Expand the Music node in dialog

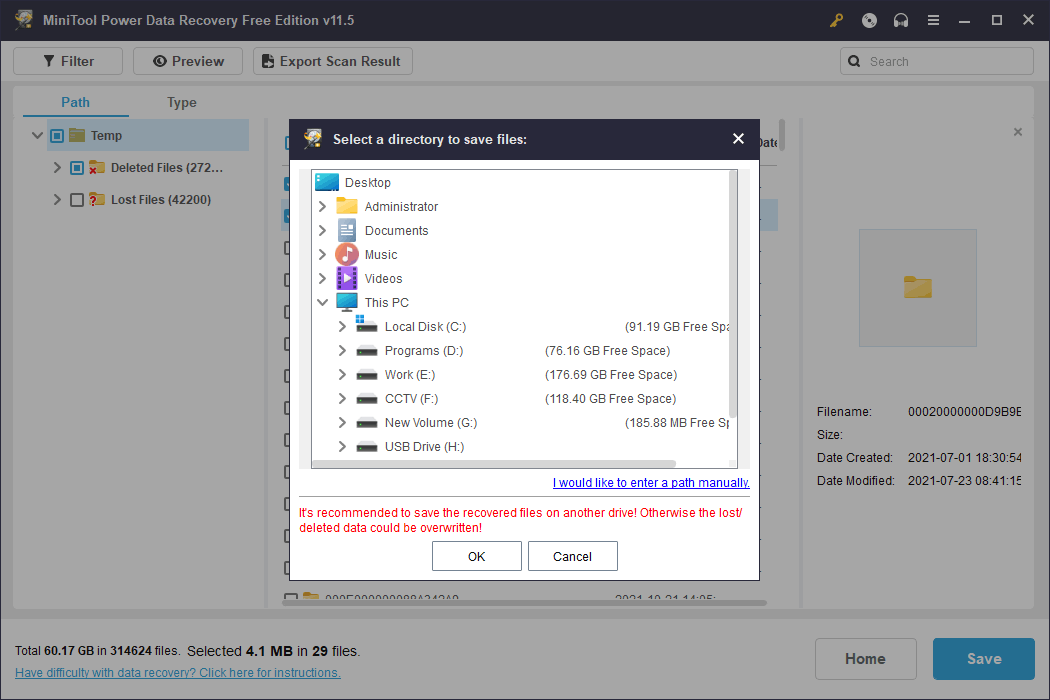[322, 255]
